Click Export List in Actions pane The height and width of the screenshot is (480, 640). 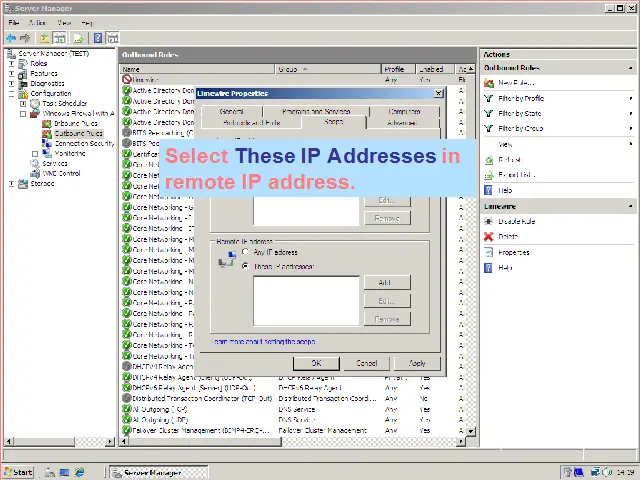[x=516, y=175]
